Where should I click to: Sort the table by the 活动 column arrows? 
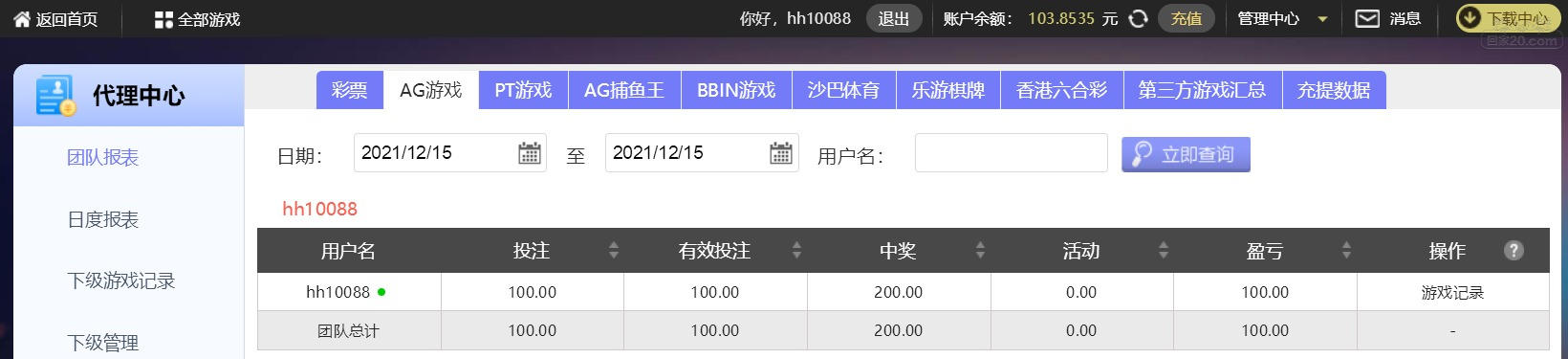pyautogui.click(x=1164, y=251)
